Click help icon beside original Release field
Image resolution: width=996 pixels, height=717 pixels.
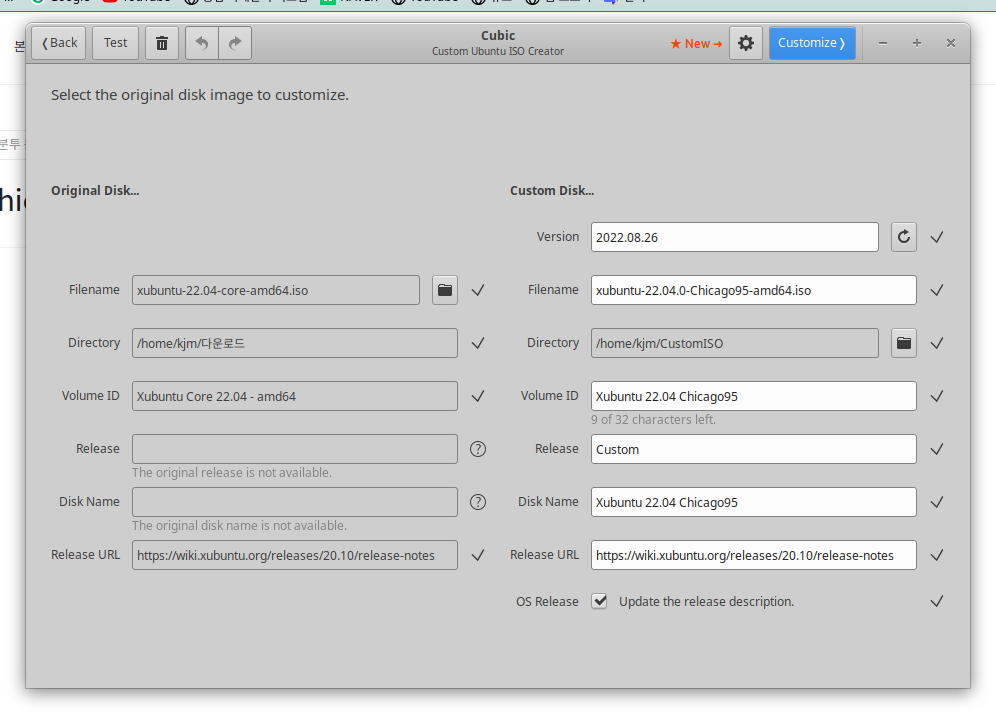pos(478,450)
